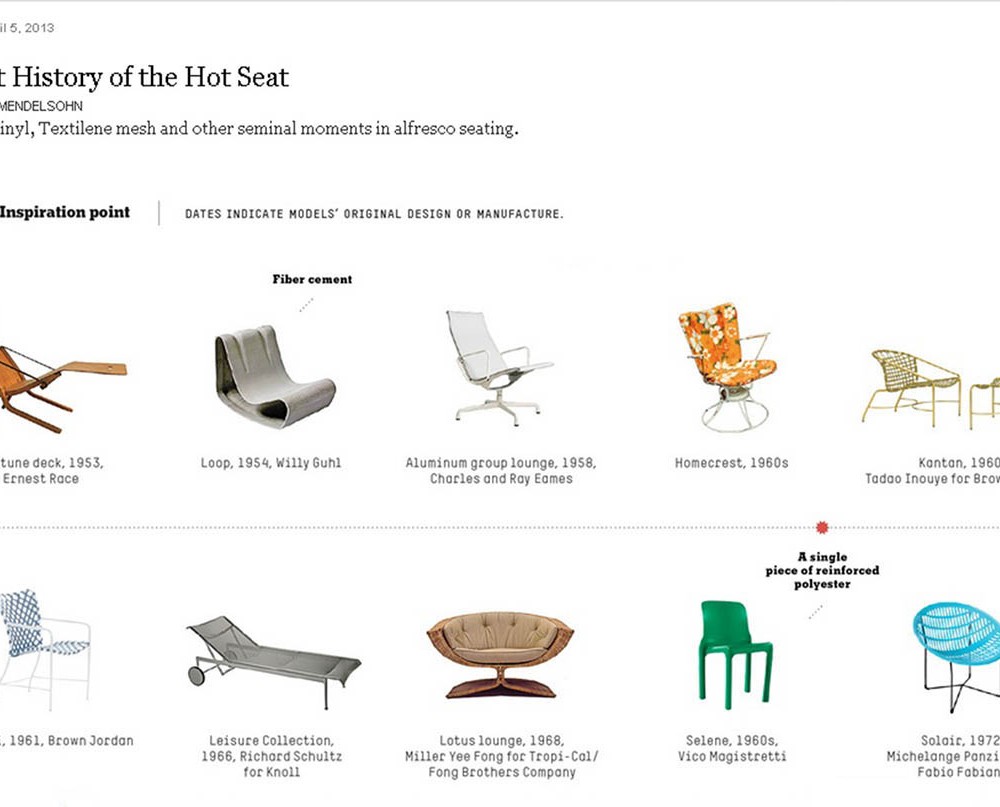Click the "A single piece of reinforced polyester" note
Image resolution: width=1000 pixels, height=807 pixels.
tap(822, 570)
